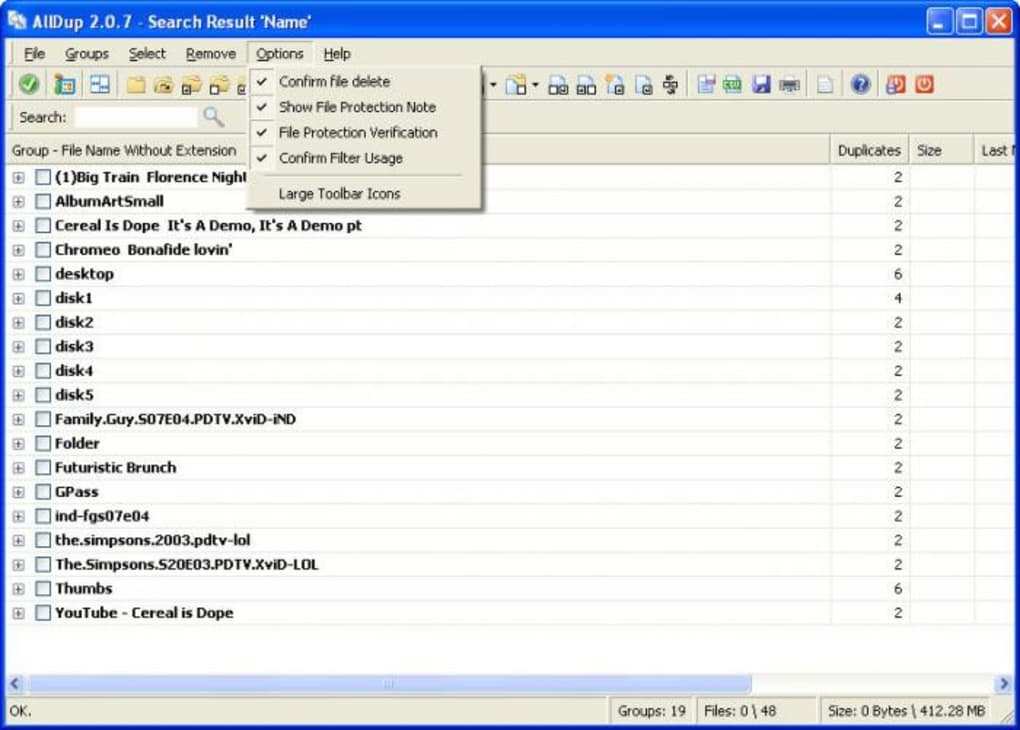The image size is (1020, 730).
Task: Tick the checkbox next to Futuristic Brunch
Action: [43, 468]
